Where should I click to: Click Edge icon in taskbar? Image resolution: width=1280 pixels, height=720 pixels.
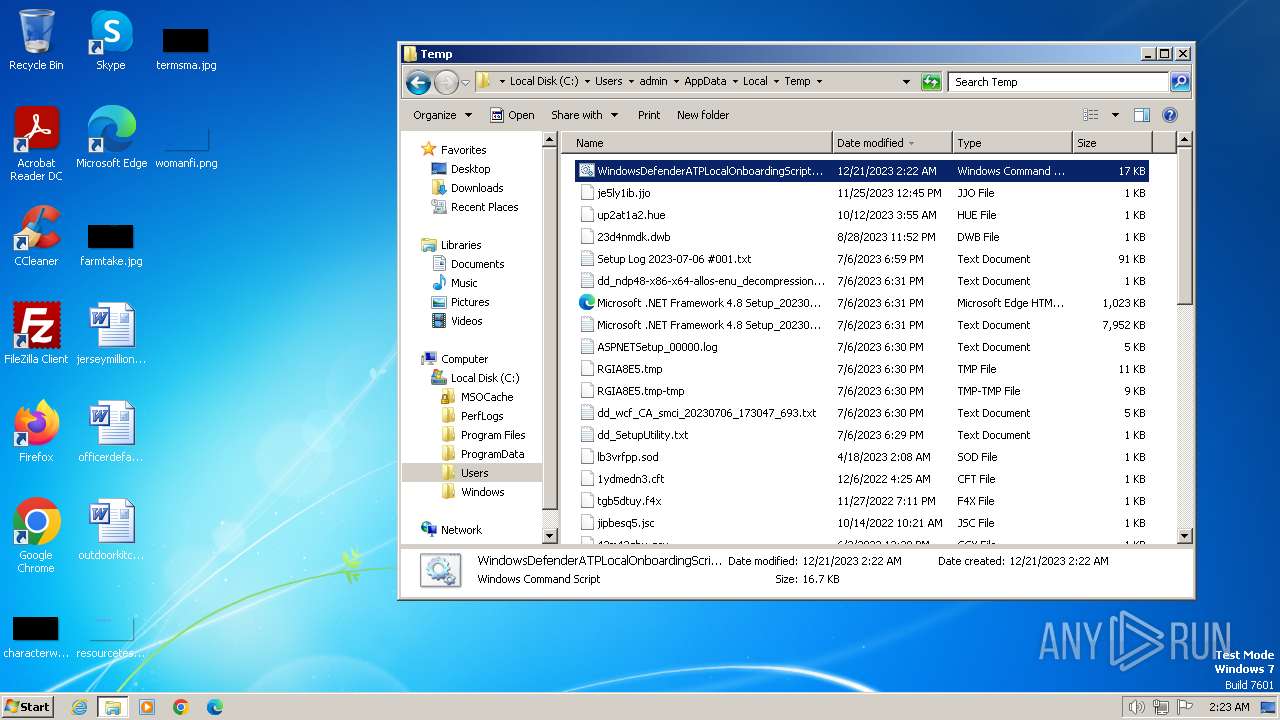[x=215, y=707]
